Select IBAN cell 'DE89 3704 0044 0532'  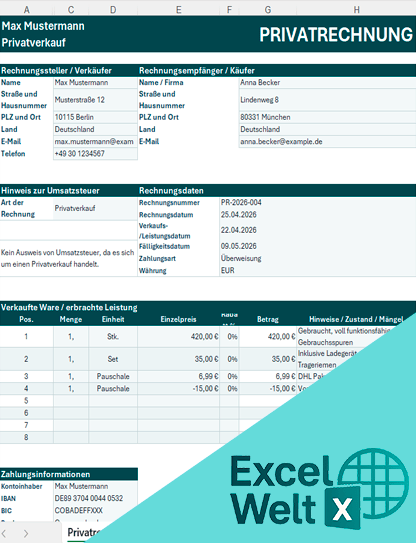click(95, 498)
